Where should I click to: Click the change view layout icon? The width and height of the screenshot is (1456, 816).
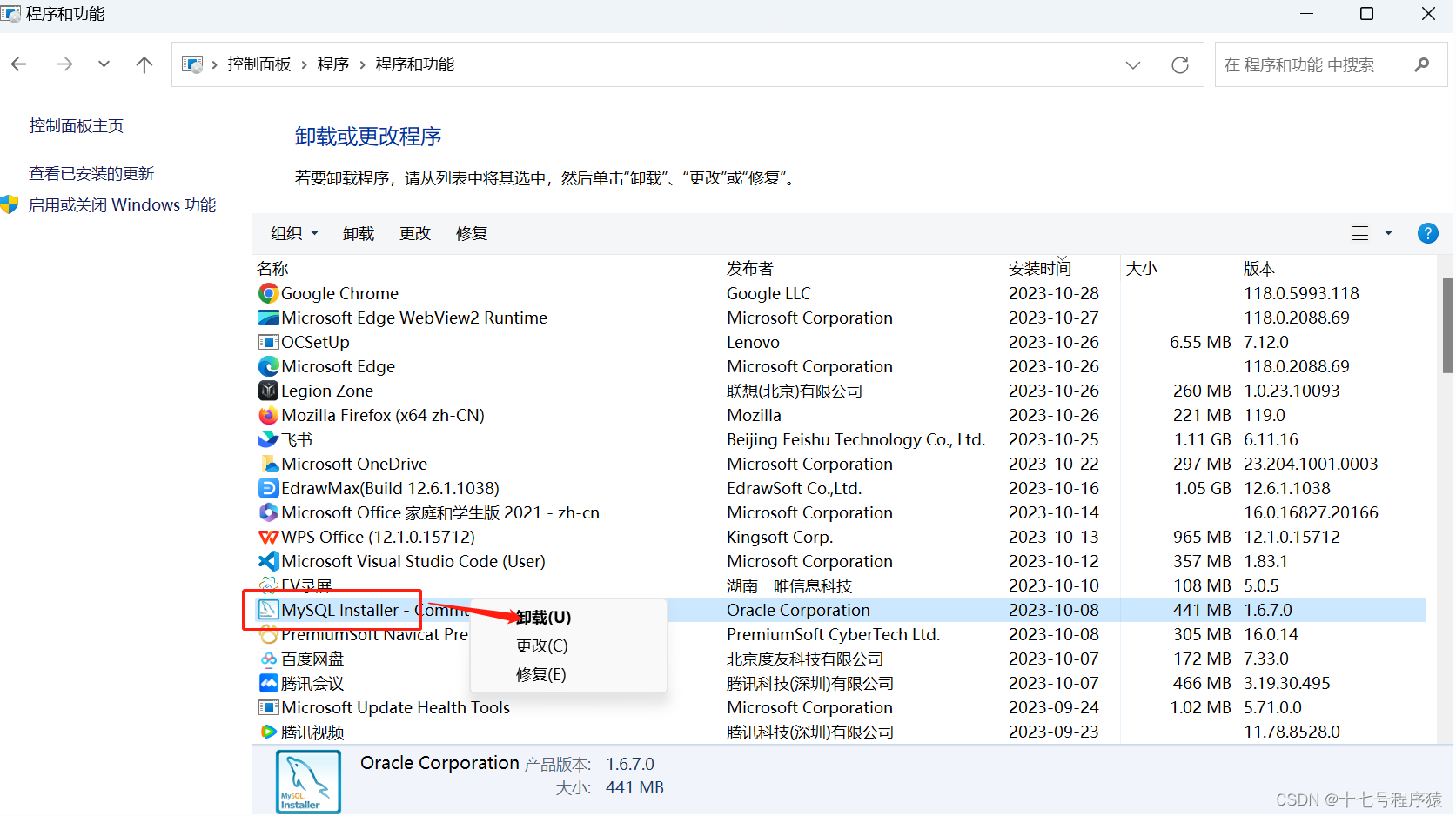coord(1360,233)
